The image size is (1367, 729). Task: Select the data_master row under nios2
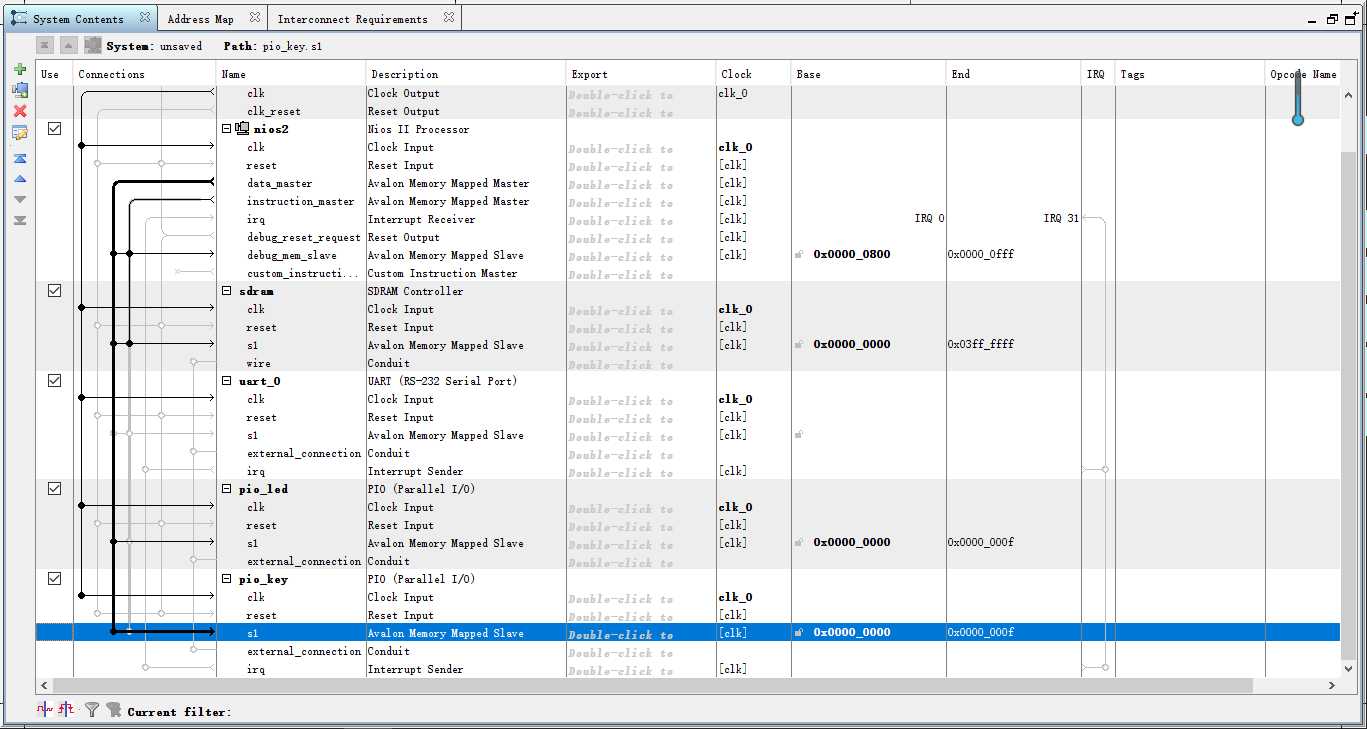[x=688, y=183]
